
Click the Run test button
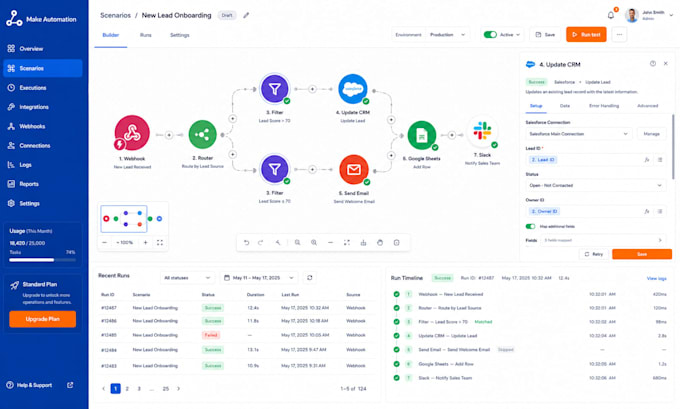point(586,35)
